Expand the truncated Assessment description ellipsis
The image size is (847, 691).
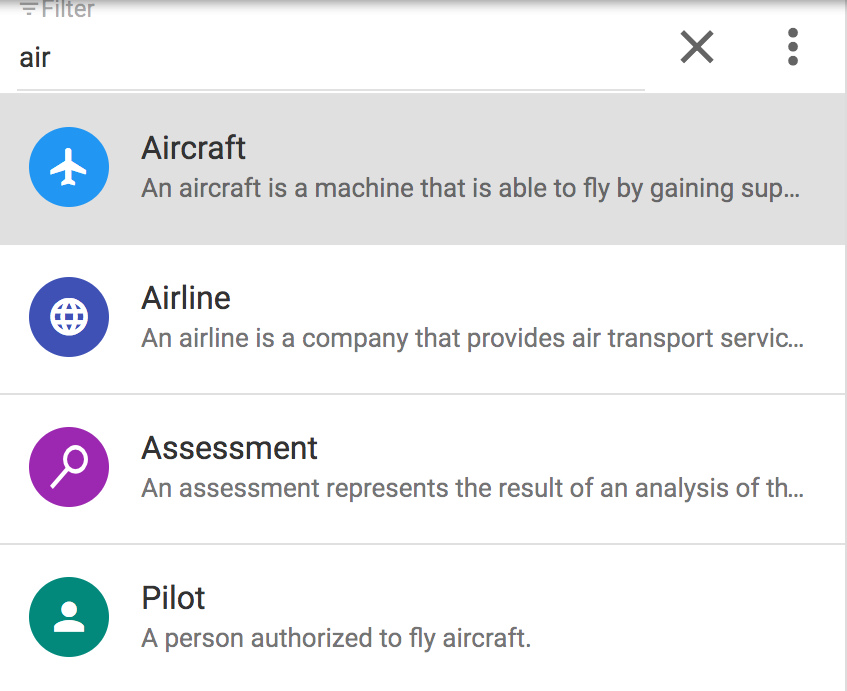(796, 490)
